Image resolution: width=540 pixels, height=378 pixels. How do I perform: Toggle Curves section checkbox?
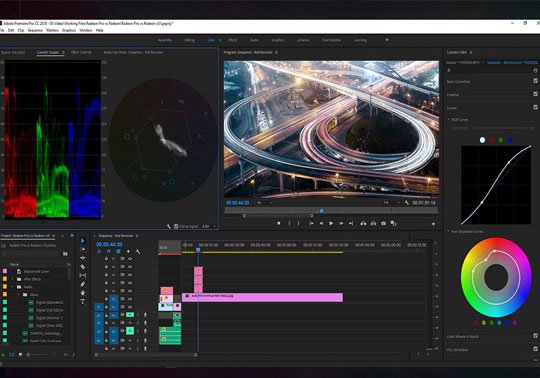point(536,107)
